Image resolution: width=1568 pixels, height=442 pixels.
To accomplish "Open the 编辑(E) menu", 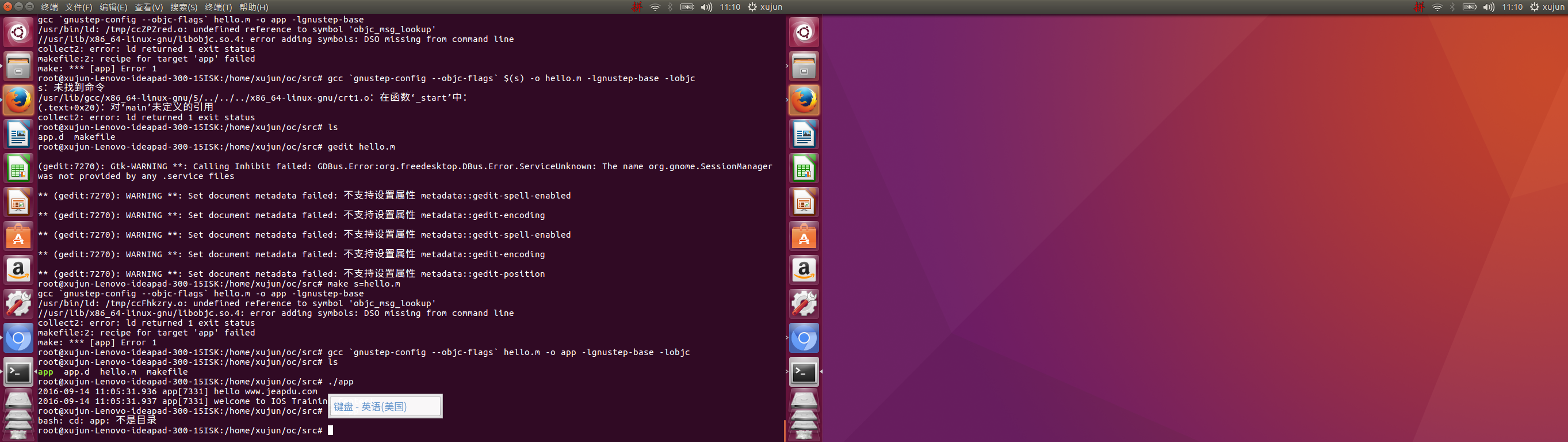I will [x=113, y=7].
